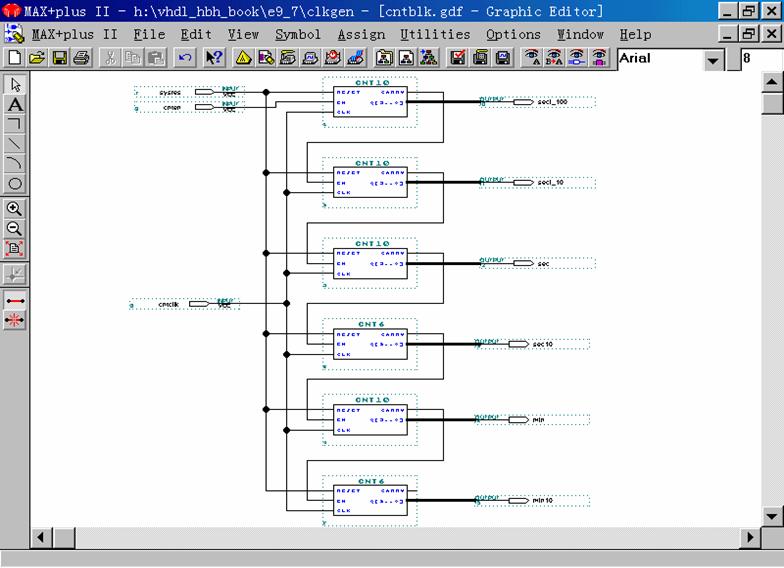The height and width of the screenshot is (568, 784).
Task: Click the greyed Connection Dot tool
Action: tap(15, 274)
